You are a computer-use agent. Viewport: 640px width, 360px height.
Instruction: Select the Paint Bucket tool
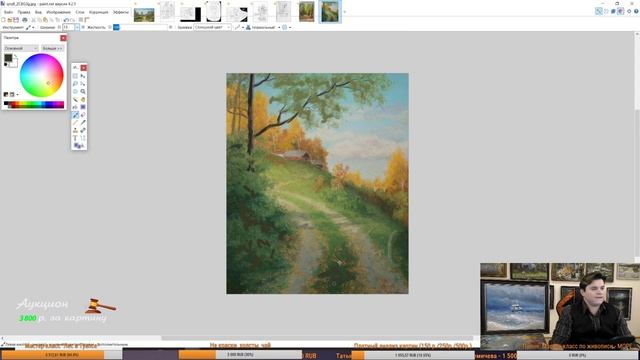pos(75,107)
